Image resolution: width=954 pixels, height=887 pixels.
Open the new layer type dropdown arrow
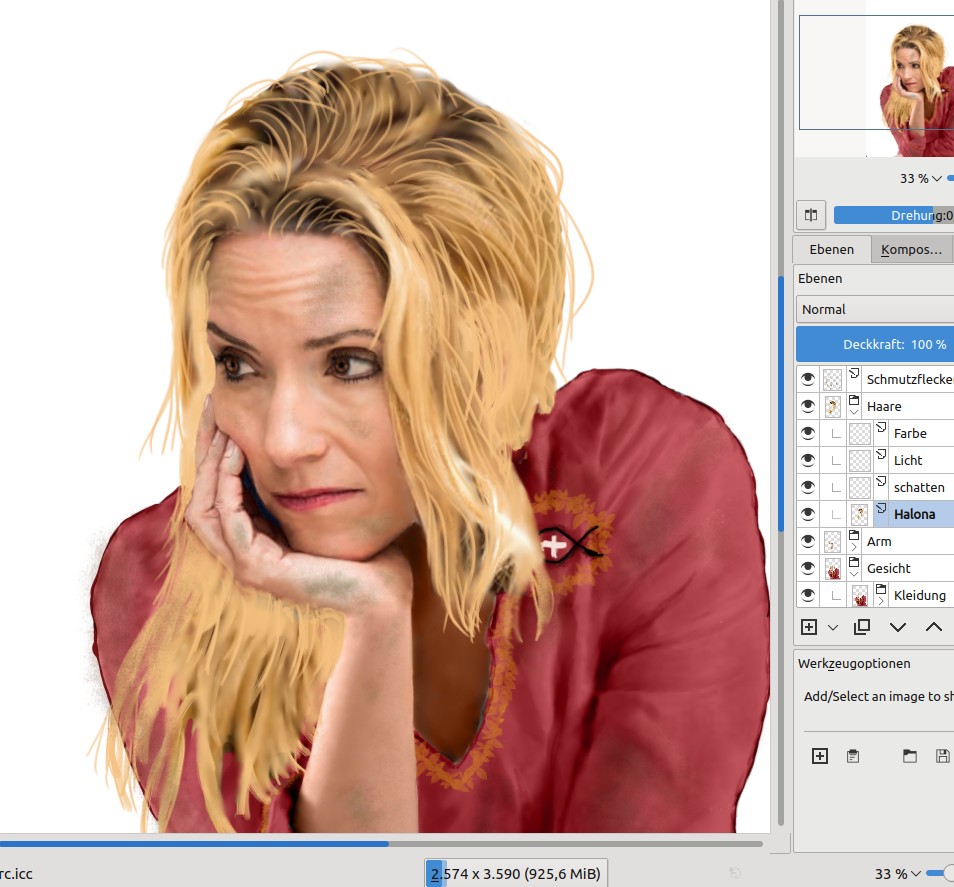(x=833, y=627)
